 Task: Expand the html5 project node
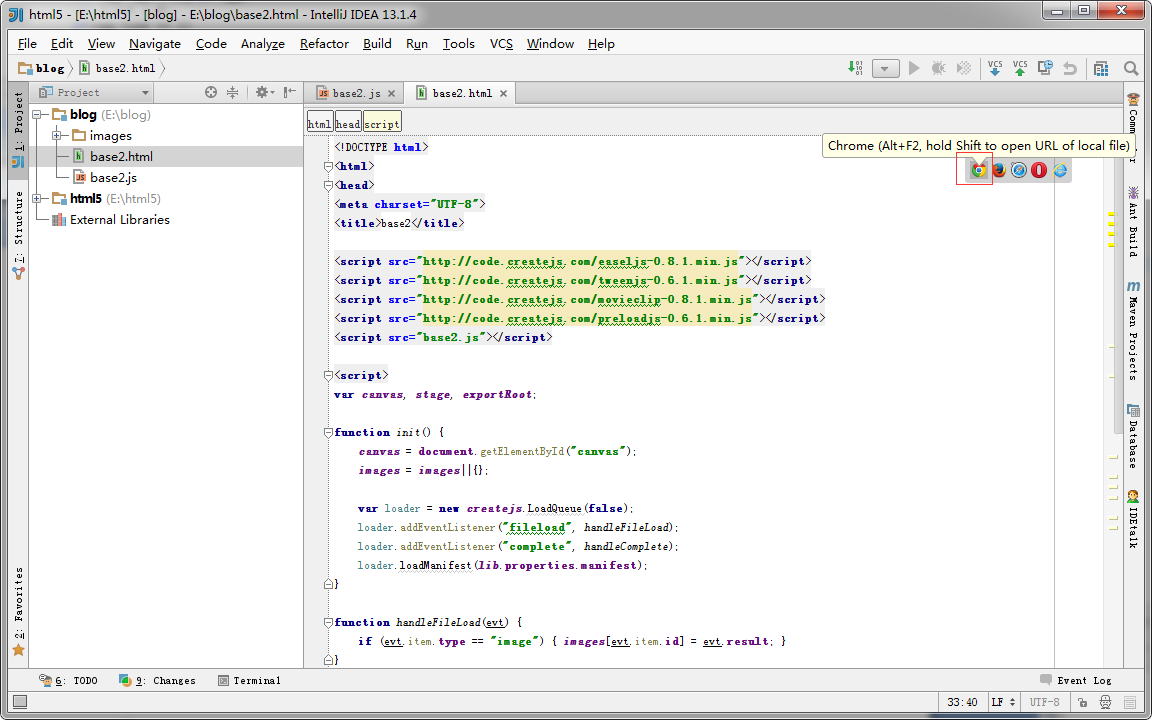point(37,199)
